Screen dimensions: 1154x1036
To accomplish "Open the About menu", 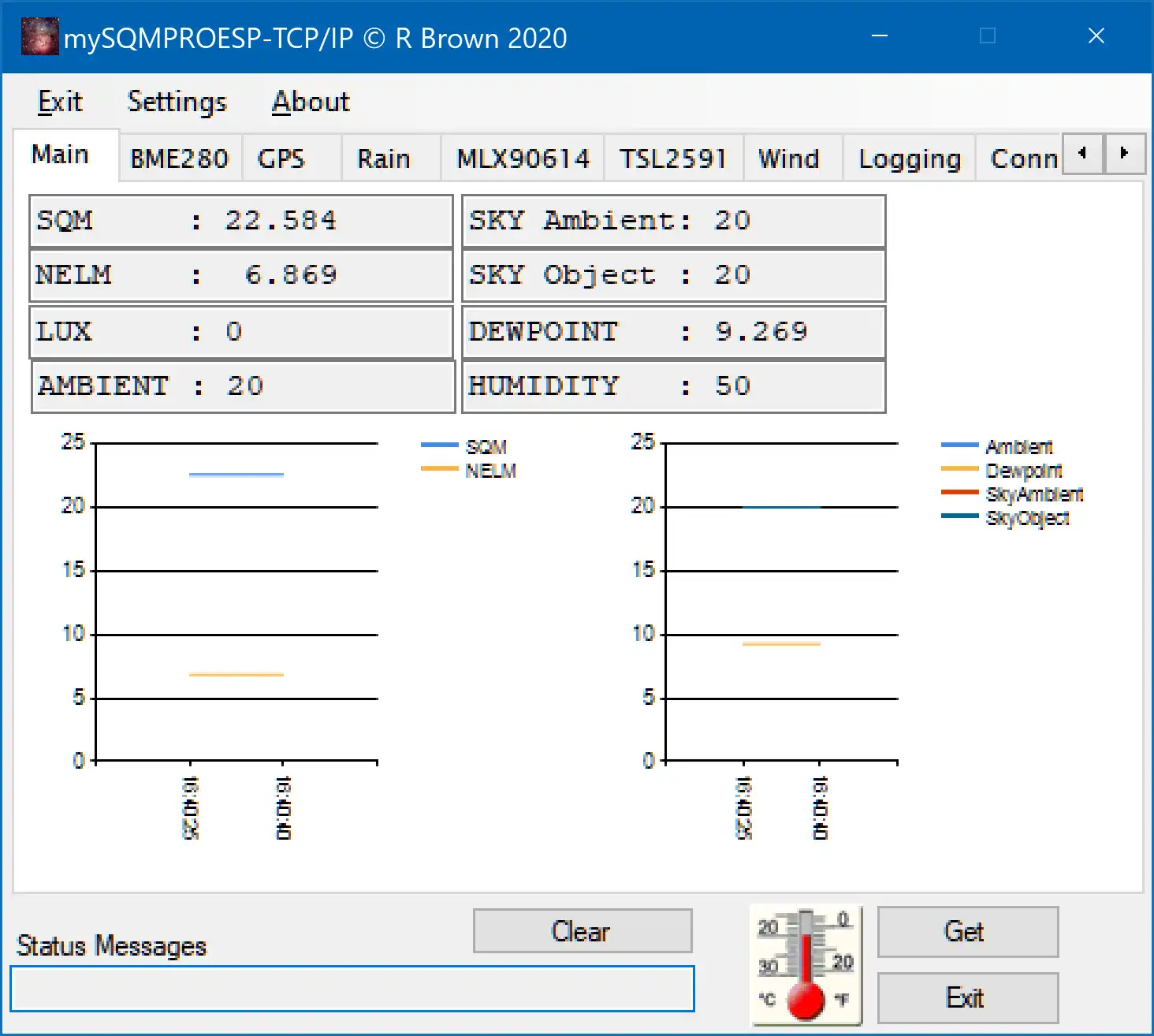I will tap(311, 102).
